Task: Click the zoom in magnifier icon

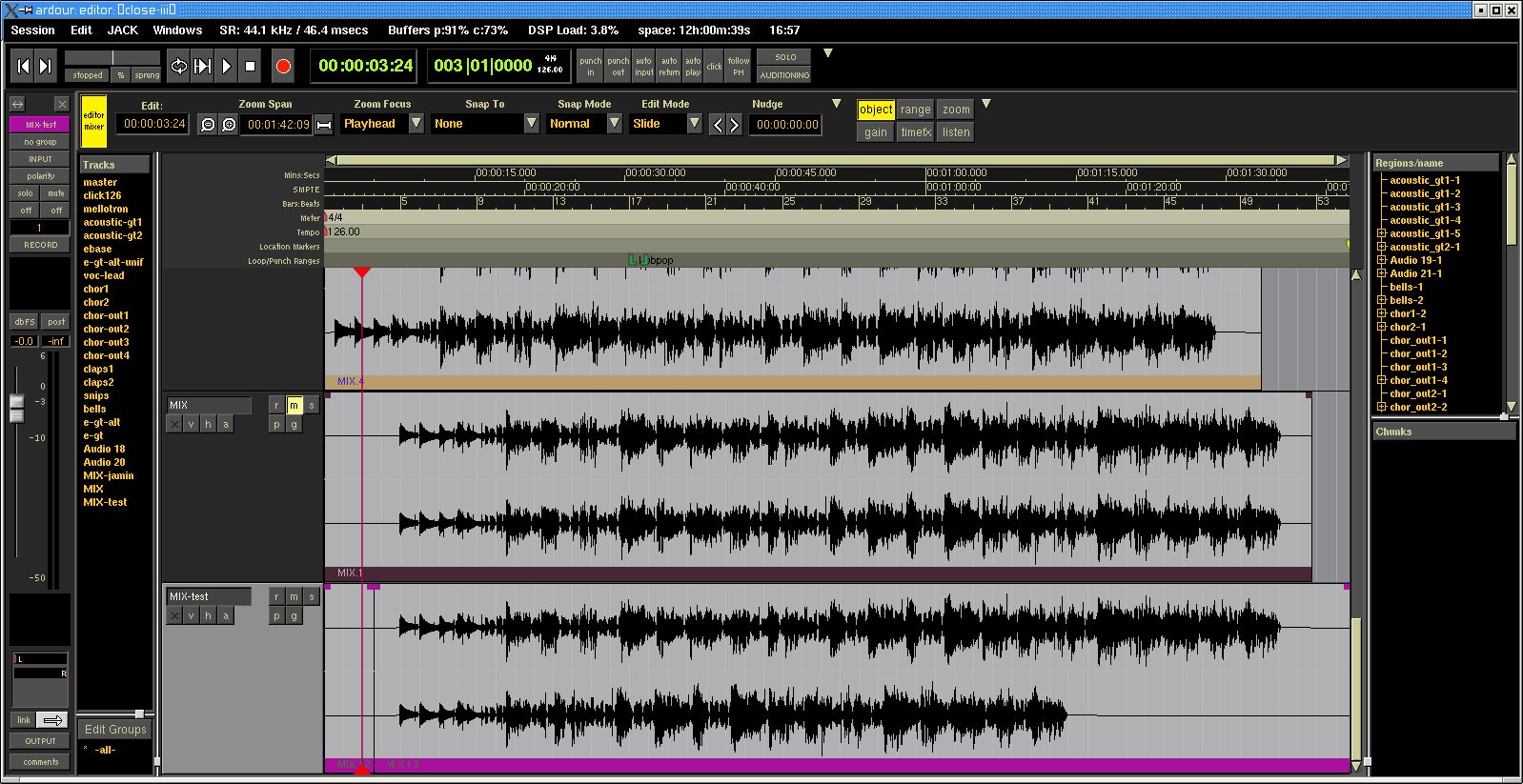Action: click(x=229, y=125)
